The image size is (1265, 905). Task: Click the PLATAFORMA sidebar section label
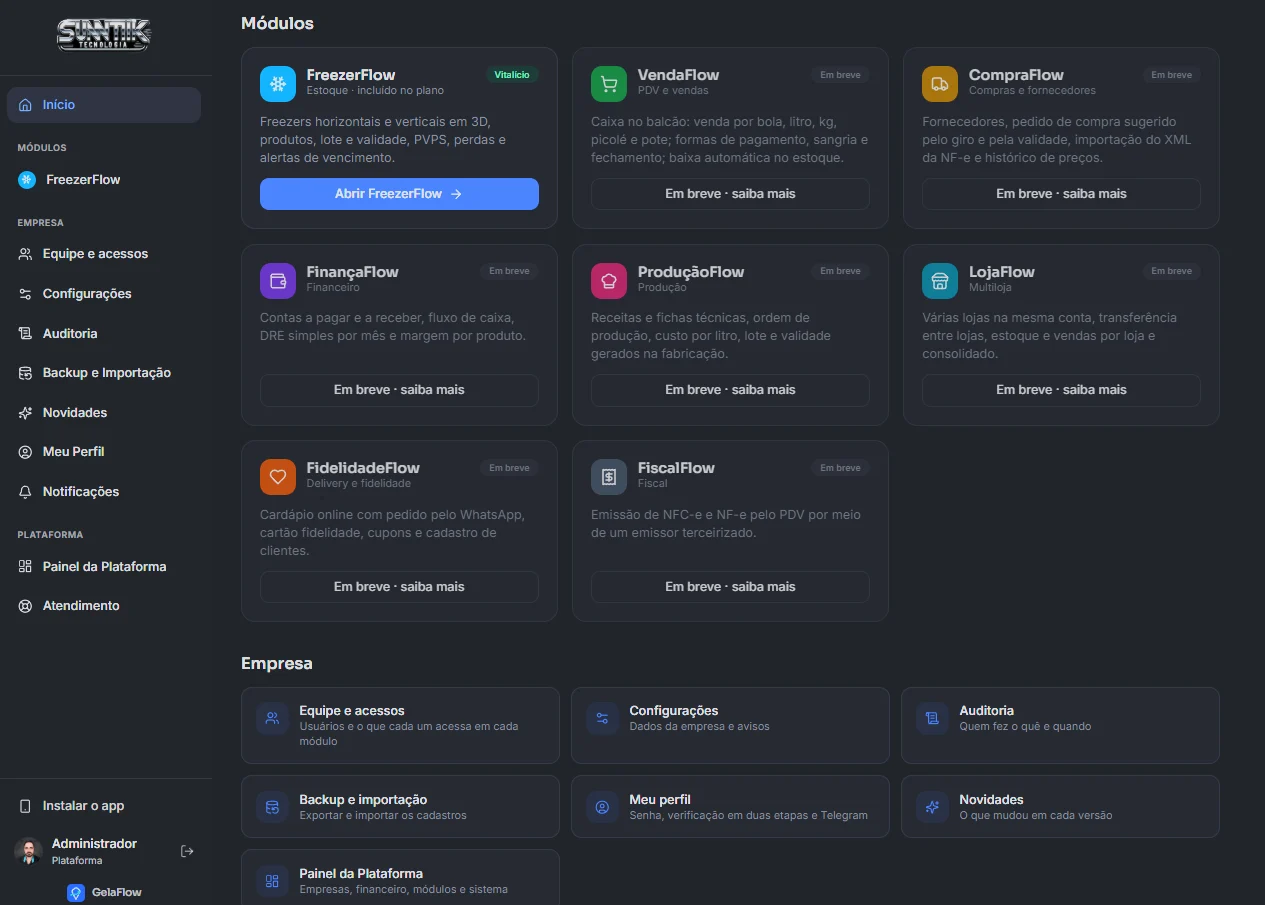(x=50, y=535)
